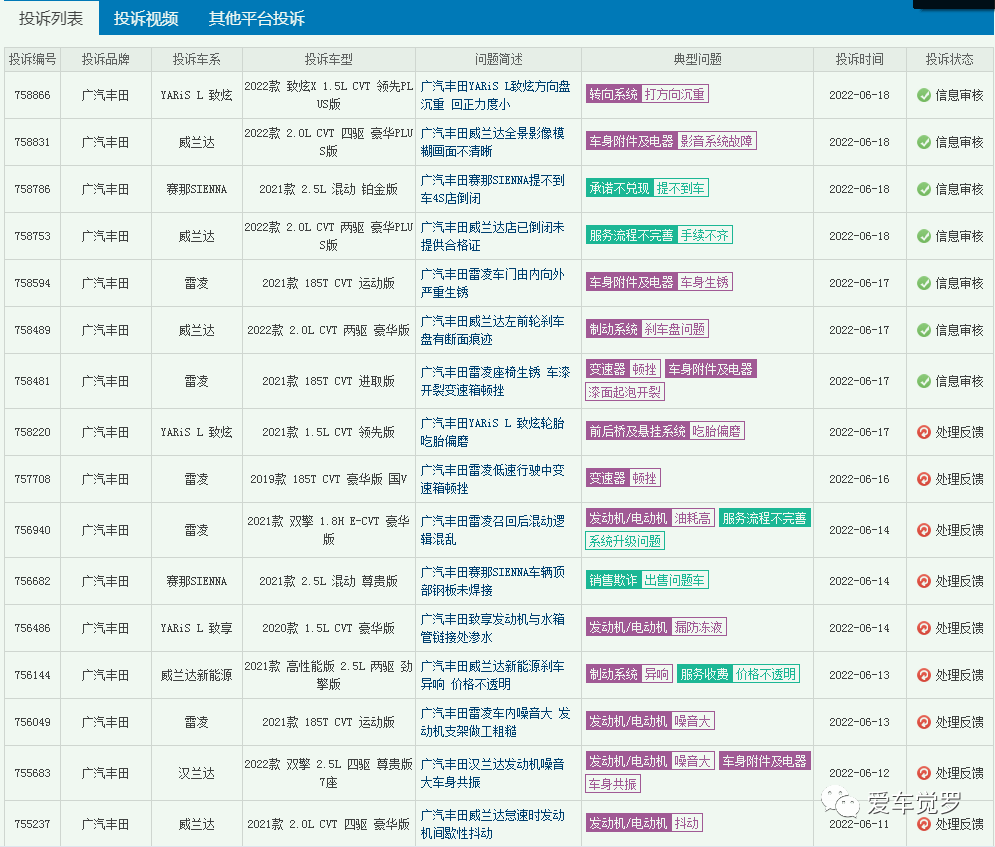Open the 其他平台投诉 tab
The width and height of the screenshot is (995, 847).
click(256, 18)
